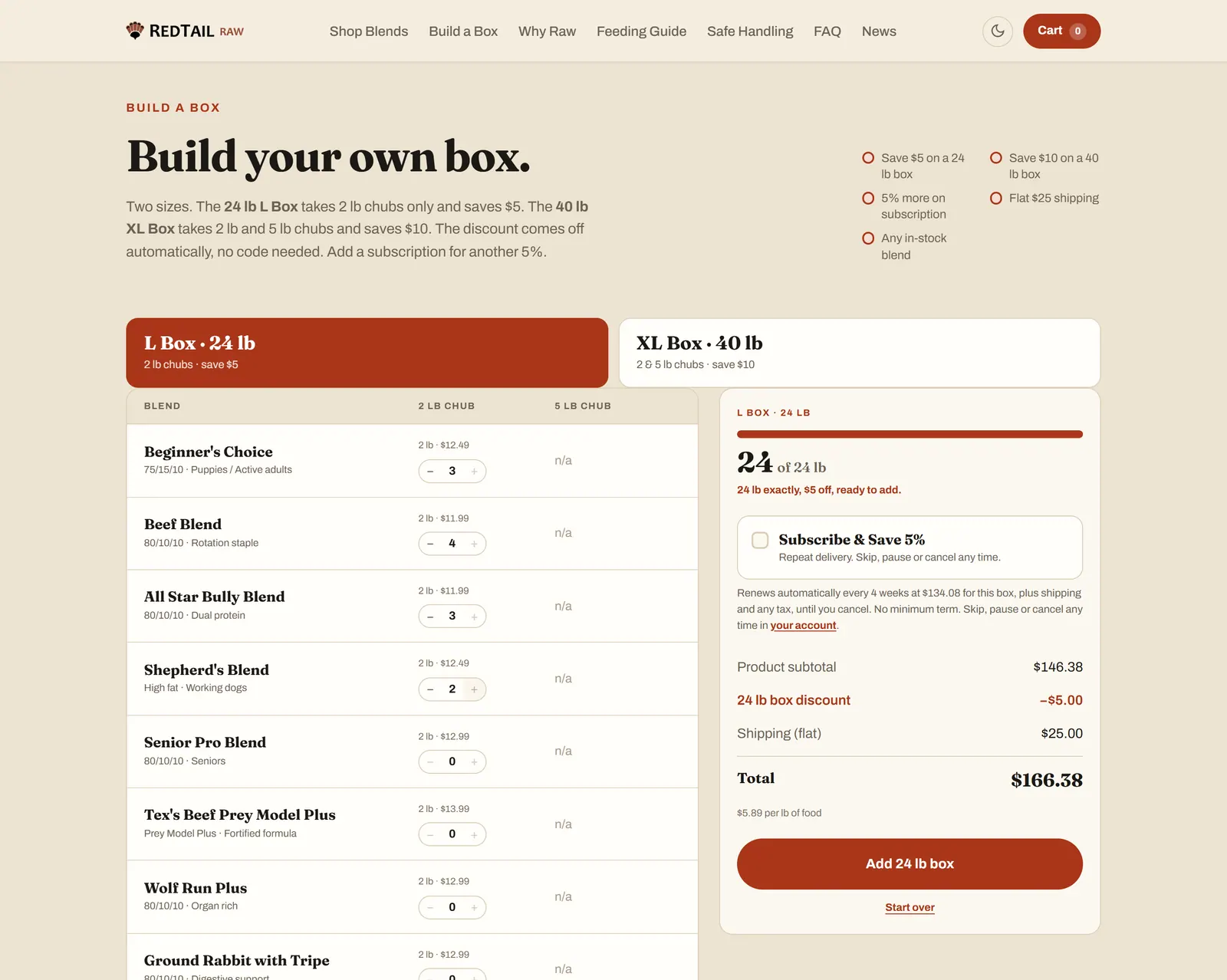Click the '24 lb box discount' line
This screenshot has width=1227, height=980.
(910, 700)
